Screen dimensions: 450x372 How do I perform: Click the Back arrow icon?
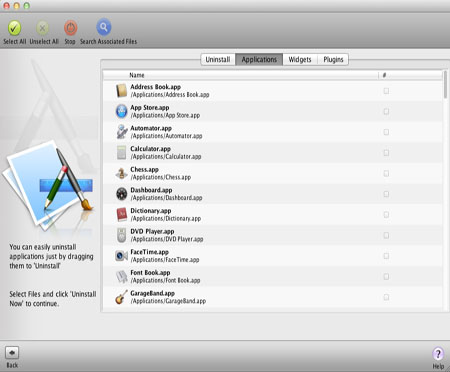pyautogui.click(x=12, y=352)
